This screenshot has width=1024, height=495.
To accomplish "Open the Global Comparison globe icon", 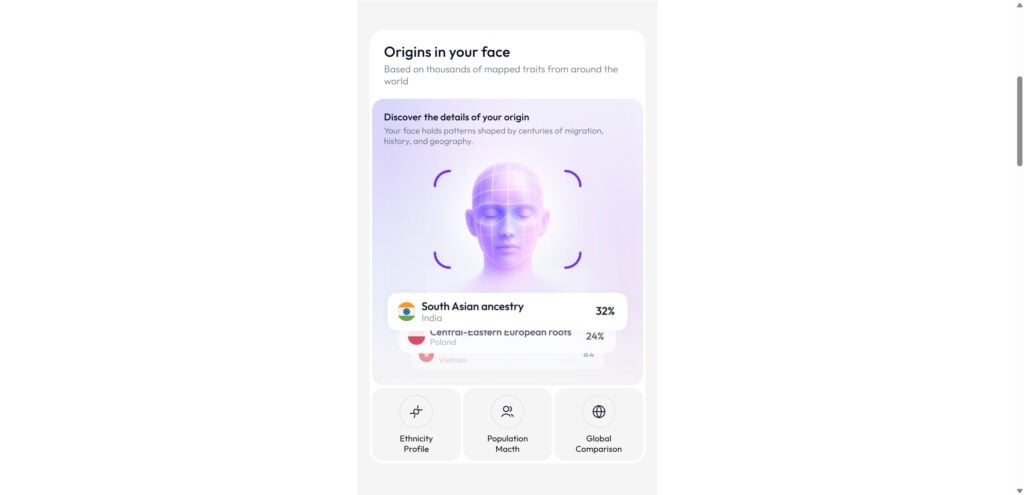I will (599, 411).
